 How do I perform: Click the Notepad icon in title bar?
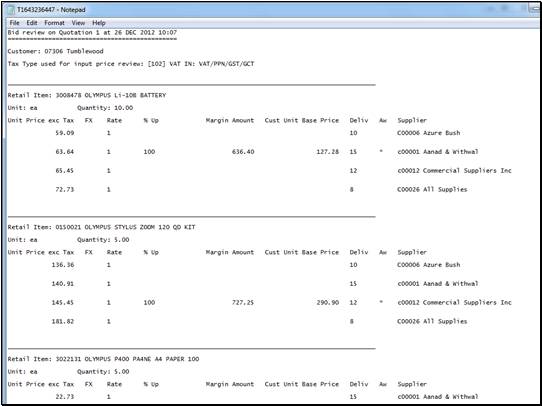coord(11,10)
